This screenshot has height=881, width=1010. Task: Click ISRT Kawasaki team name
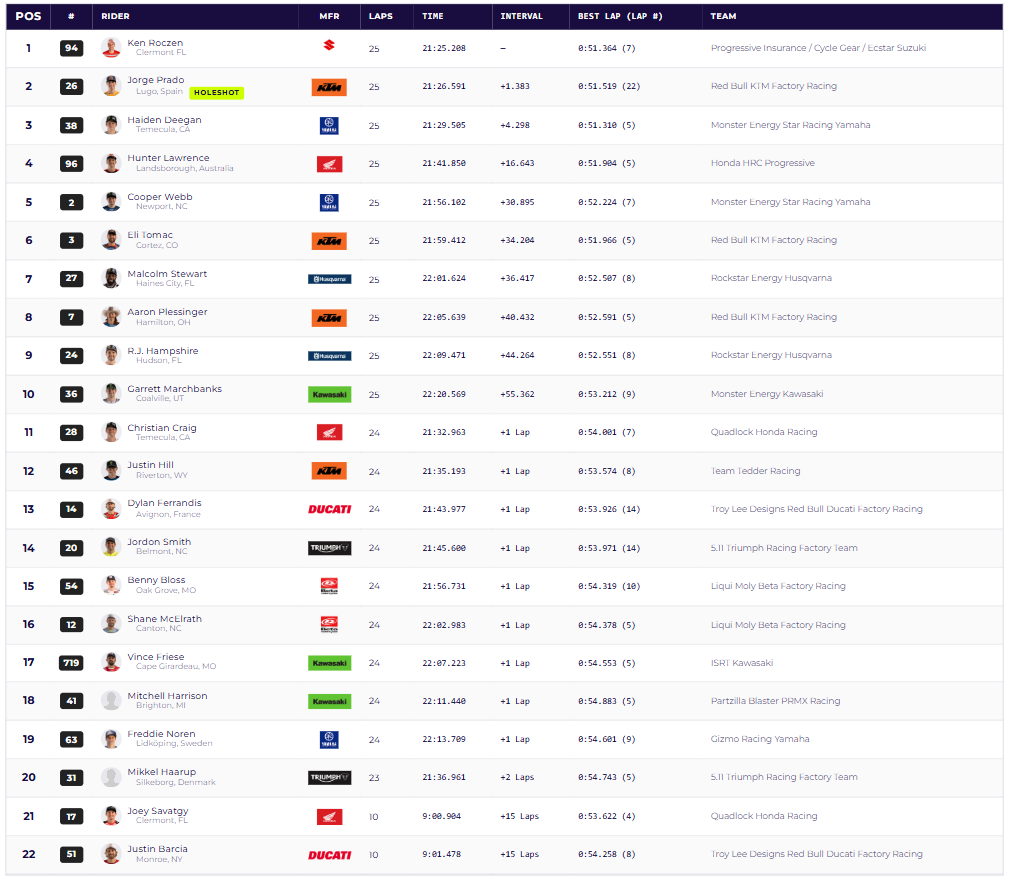click(x=741, y=663)
